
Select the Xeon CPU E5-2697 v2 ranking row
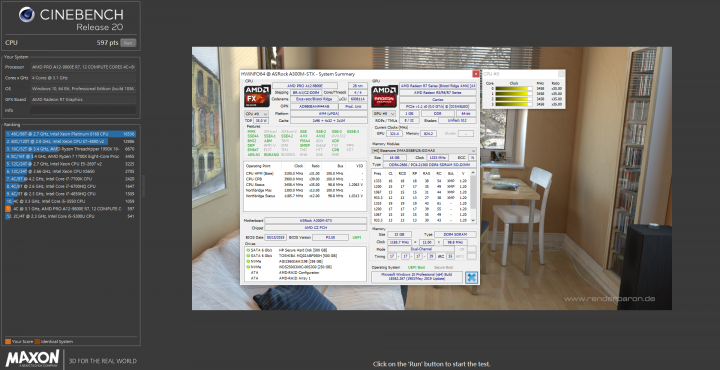[70, 164]
